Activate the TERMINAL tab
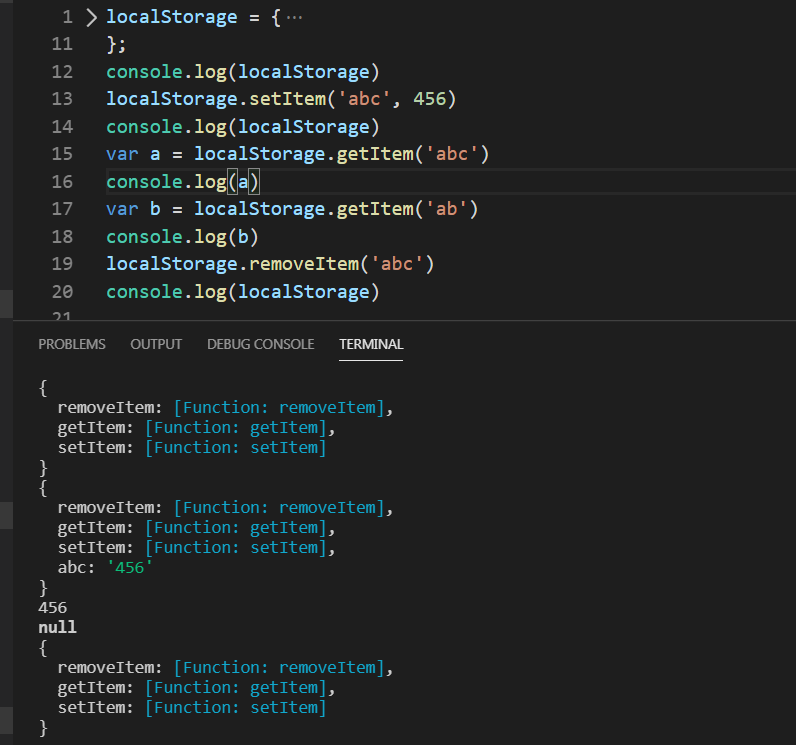796x745 pixels. [371, 344]
